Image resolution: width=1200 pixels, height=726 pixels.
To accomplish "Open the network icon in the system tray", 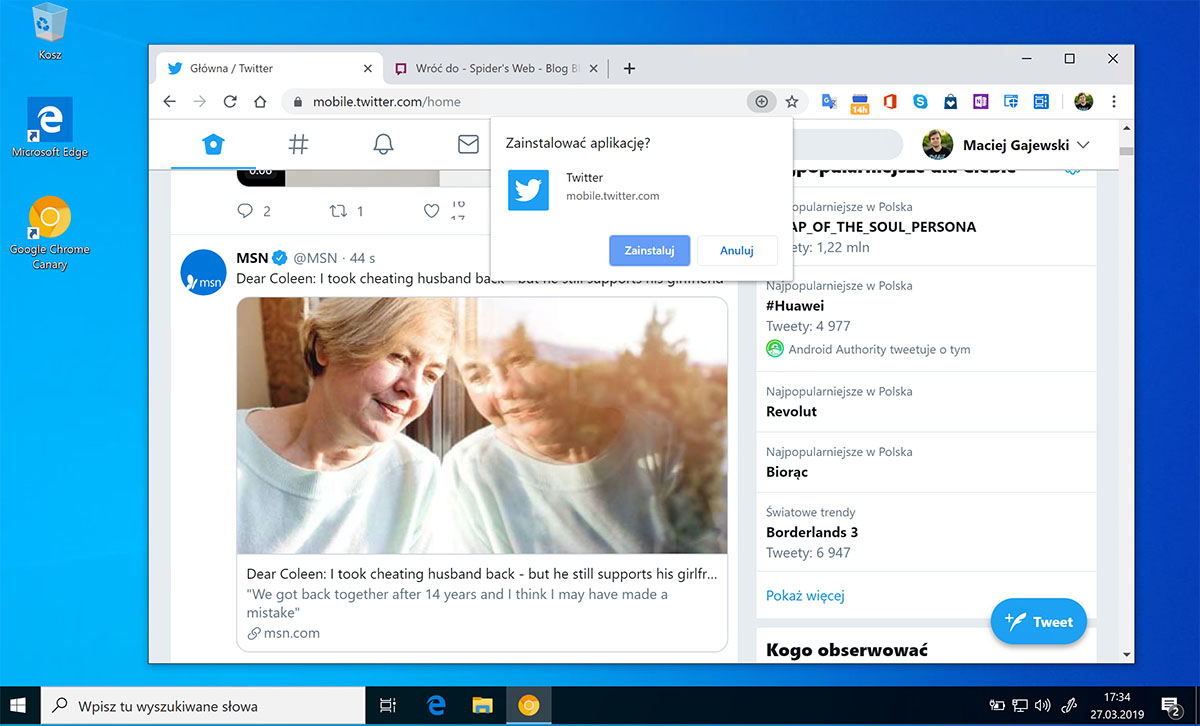I will tap(1020, 706).
